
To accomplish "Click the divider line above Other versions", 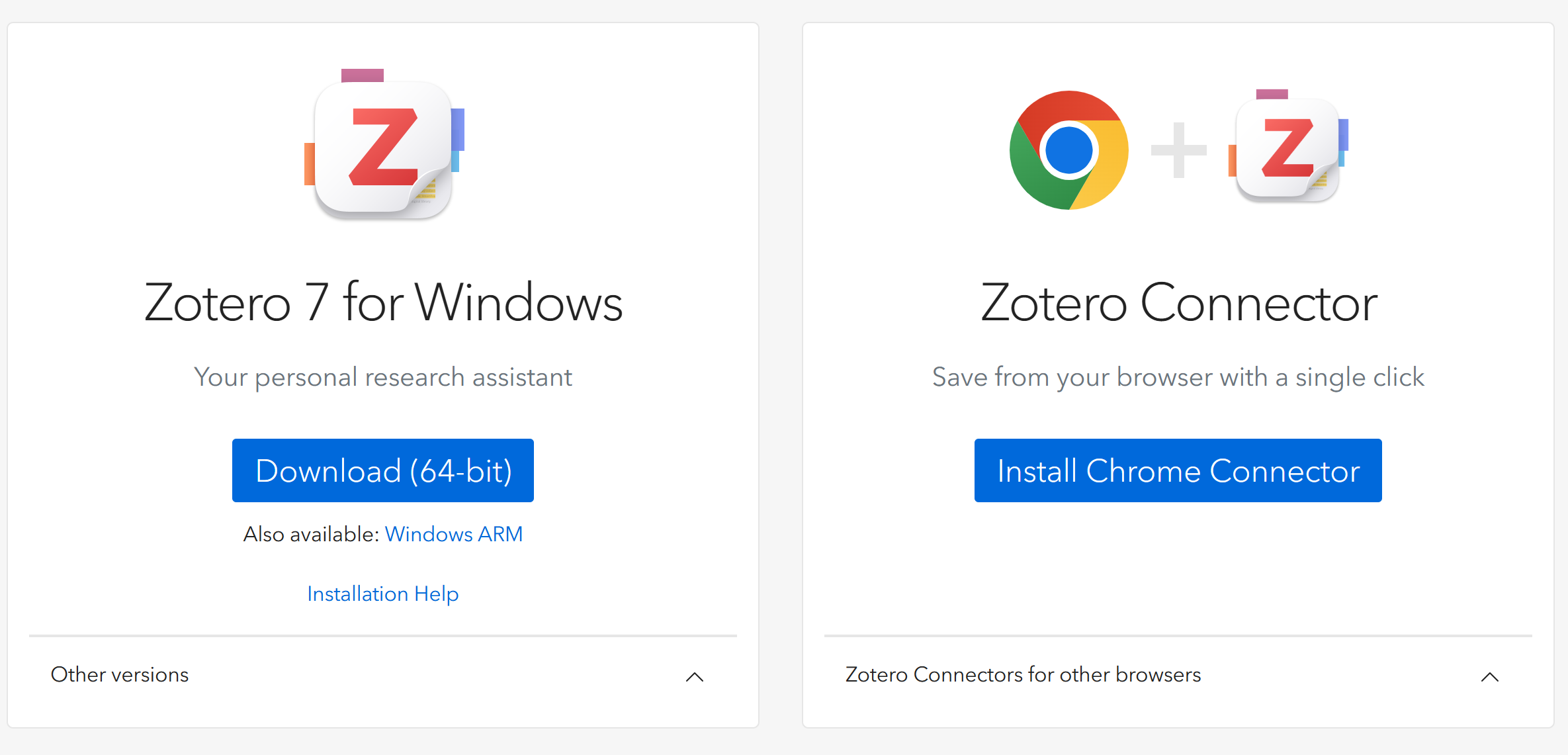I will click(382, 636).
